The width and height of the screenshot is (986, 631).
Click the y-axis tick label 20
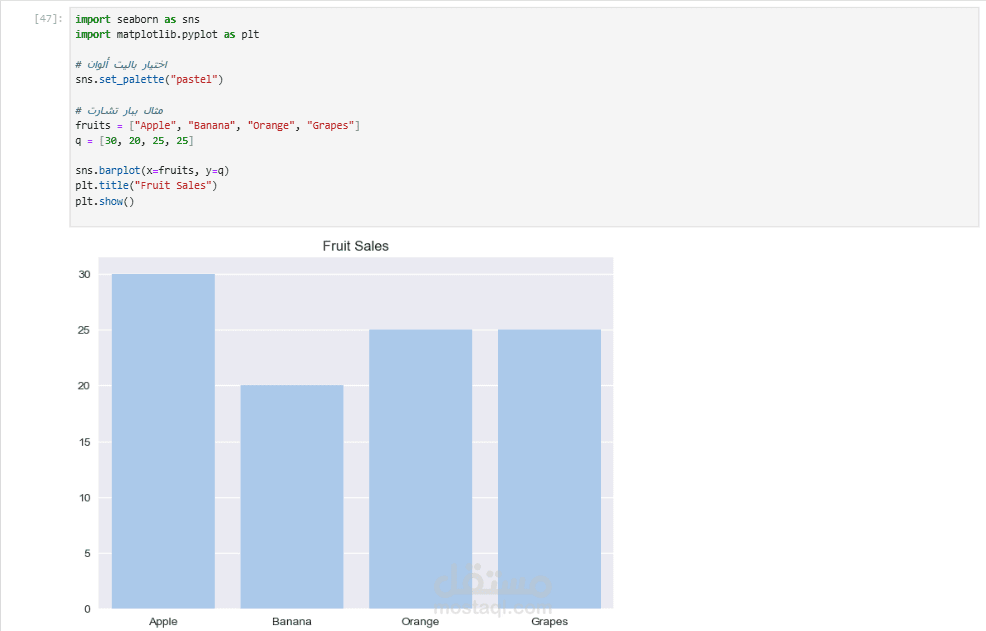pos(84,386)
